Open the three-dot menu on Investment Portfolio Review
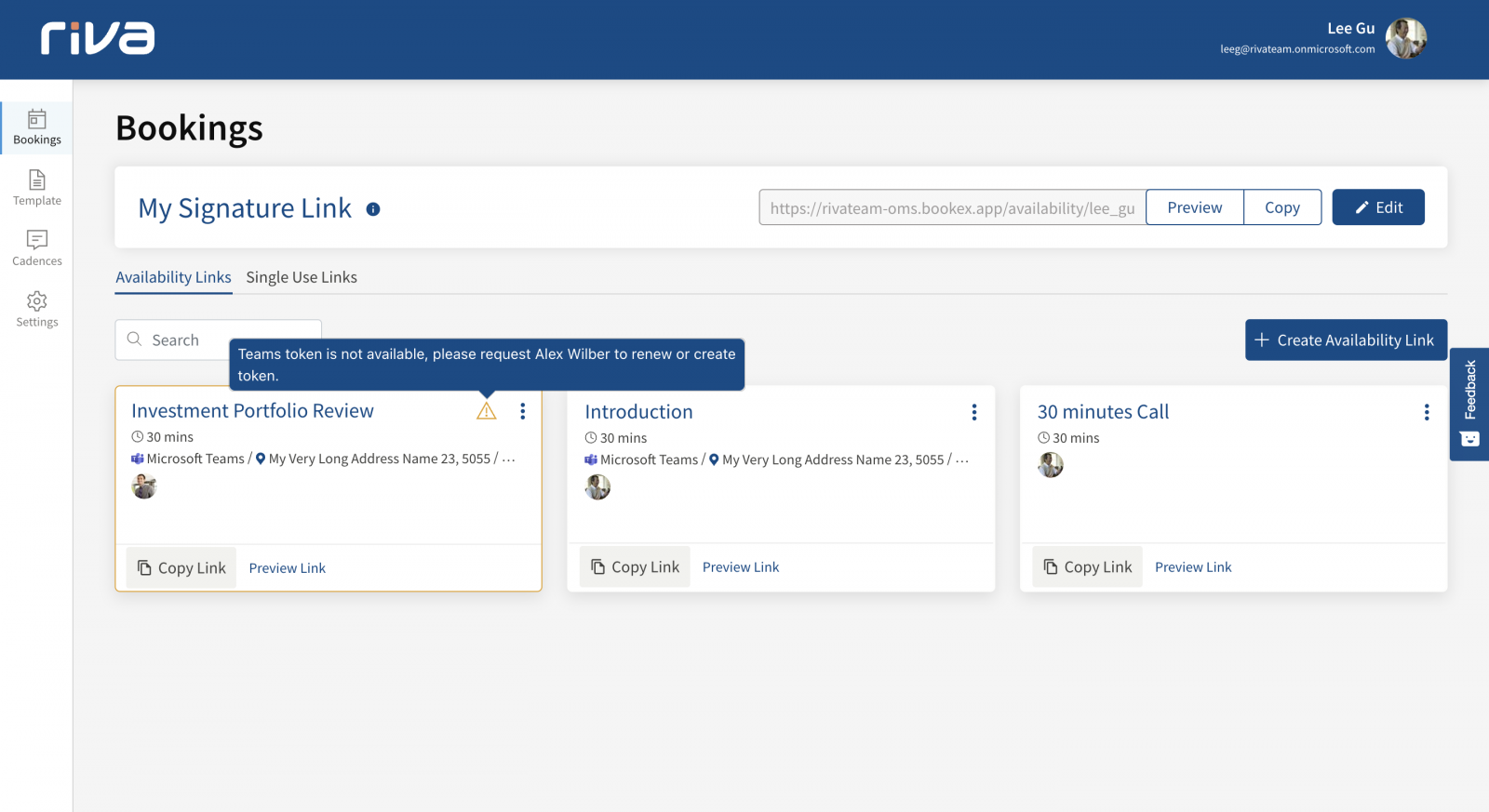 [x=523, y=411]
